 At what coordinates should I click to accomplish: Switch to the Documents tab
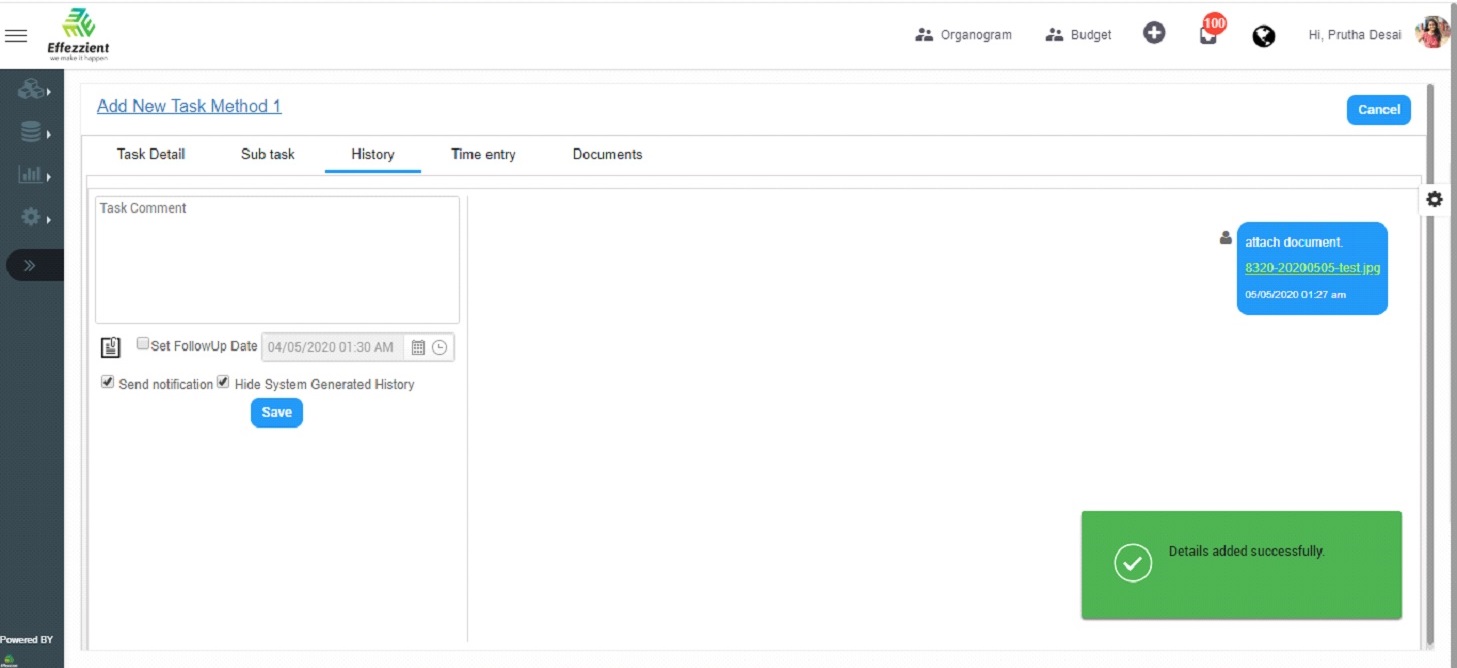point(607,154)
